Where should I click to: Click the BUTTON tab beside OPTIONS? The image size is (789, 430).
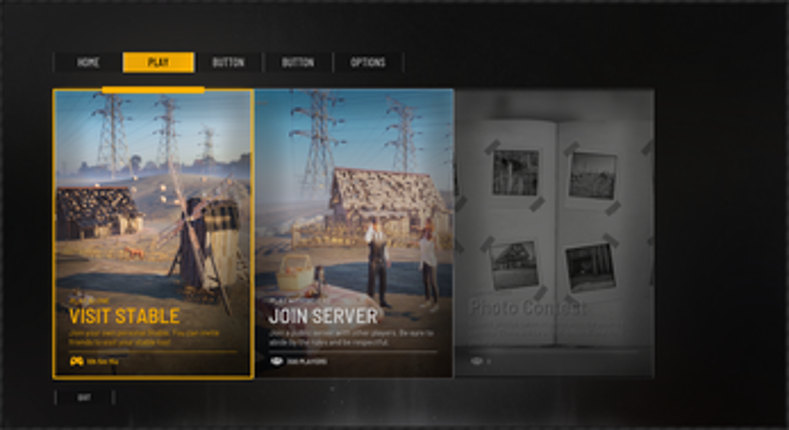(298, 62)
